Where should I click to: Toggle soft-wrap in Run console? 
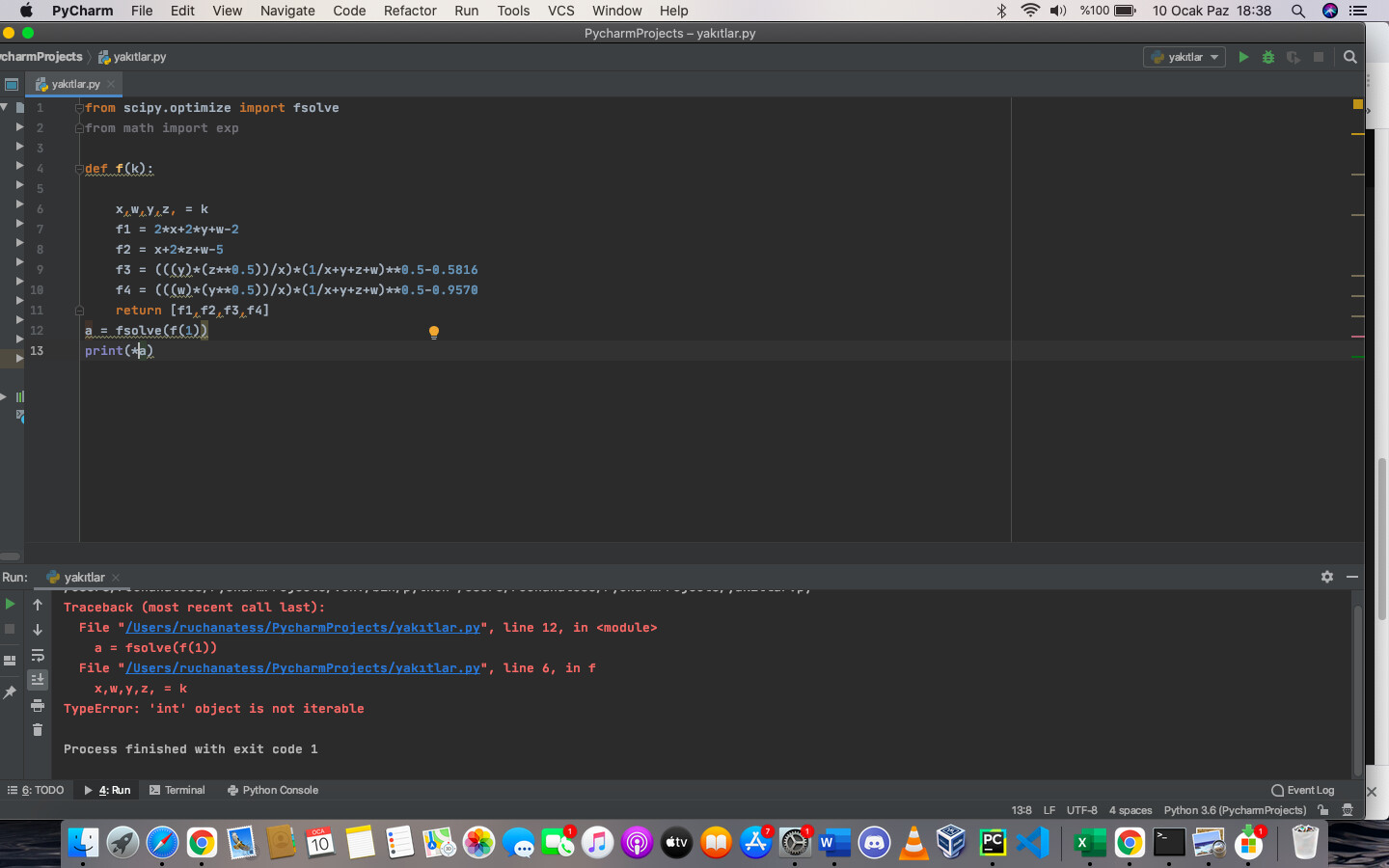pos(38,655)
